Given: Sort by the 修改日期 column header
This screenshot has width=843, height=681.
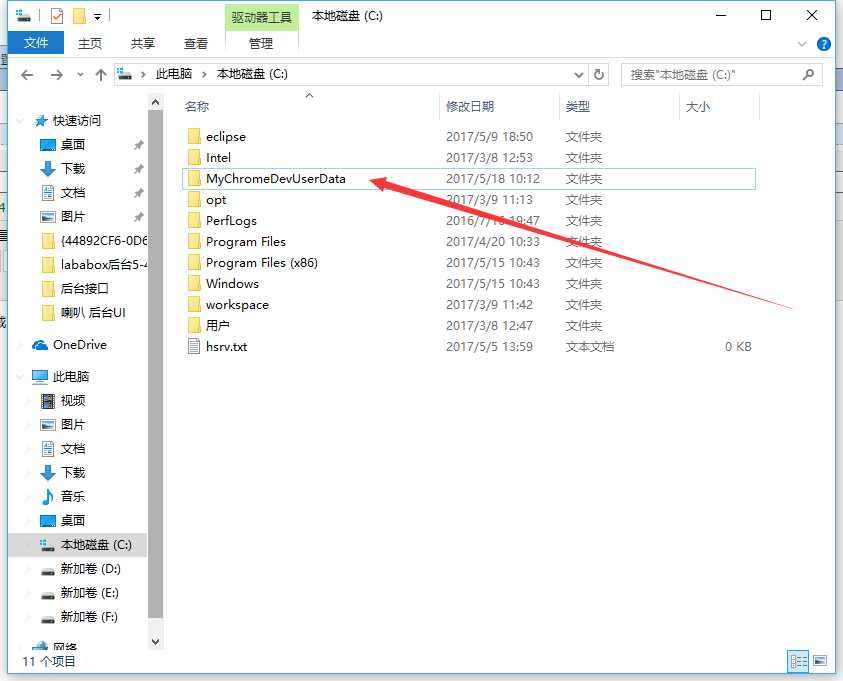Looking at the screenshot, I should tap(470, 106).
